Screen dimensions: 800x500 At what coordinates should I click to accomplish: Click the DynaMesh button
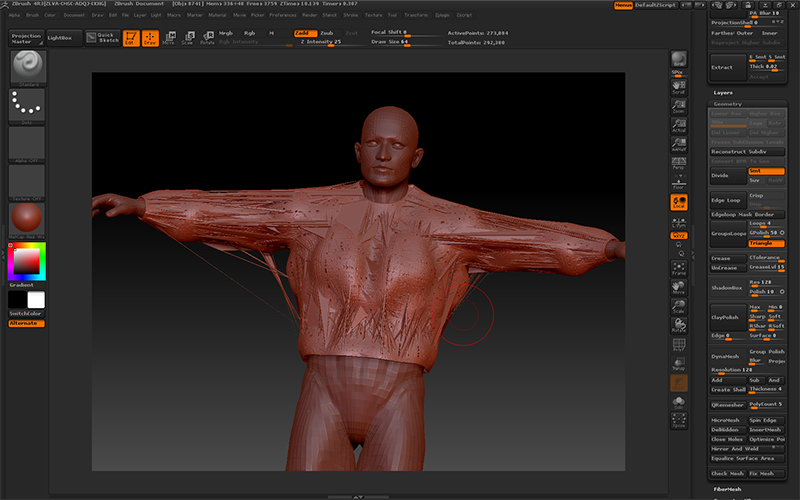click(728, 357)
